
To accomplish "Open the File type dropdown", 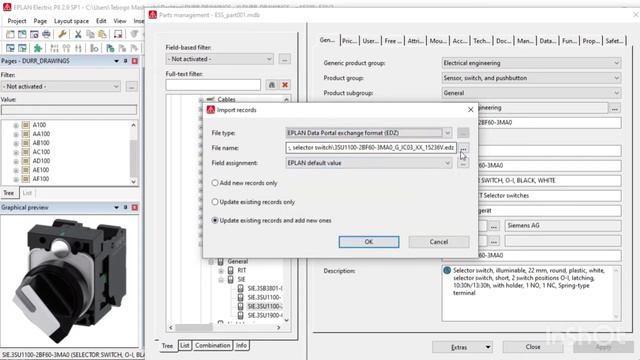I will click(447, 133).
